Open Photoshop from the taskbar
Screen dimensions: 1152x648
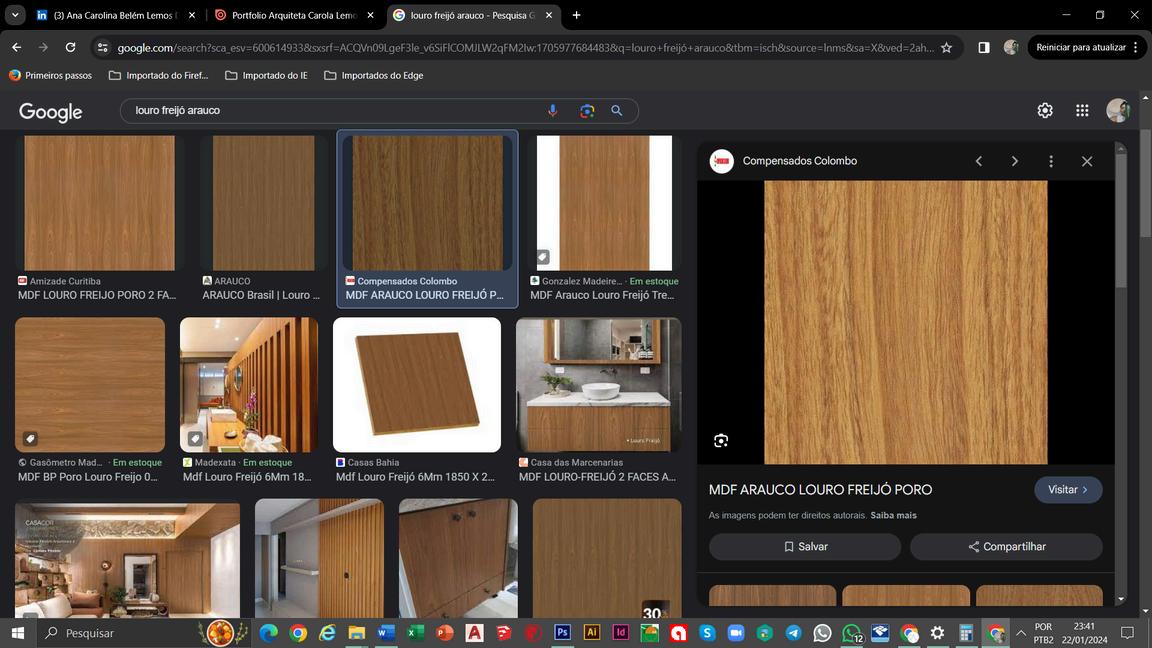click(x=562, y=633)
